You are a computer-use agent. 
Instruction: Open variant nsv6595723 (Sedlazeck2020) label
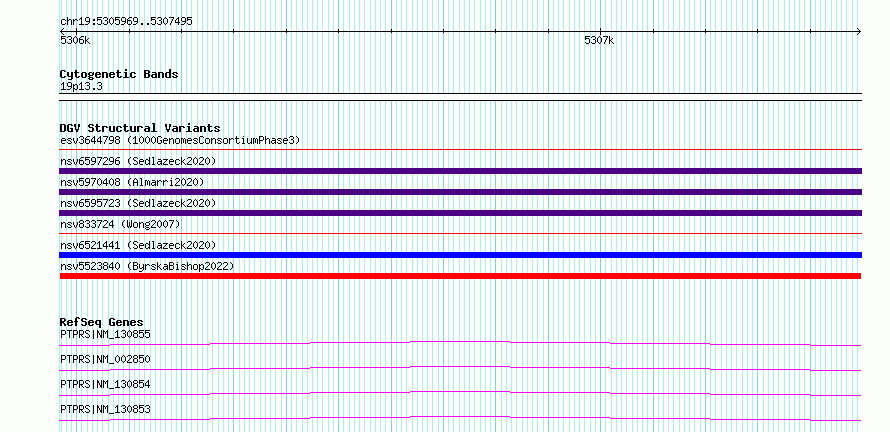click(x=138, y=203)
